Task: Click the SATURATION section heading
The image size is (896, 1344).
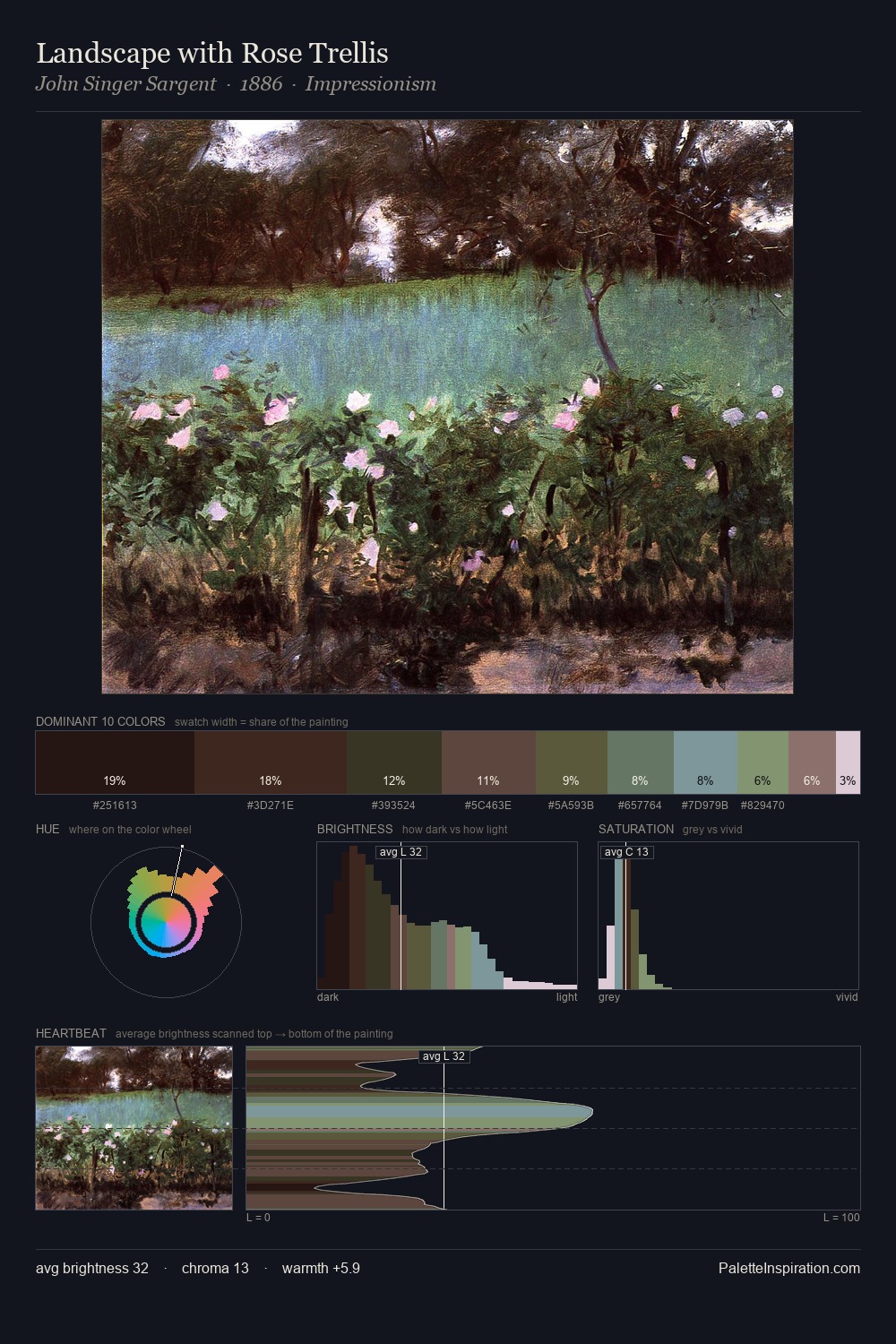Action: point(636,829)
